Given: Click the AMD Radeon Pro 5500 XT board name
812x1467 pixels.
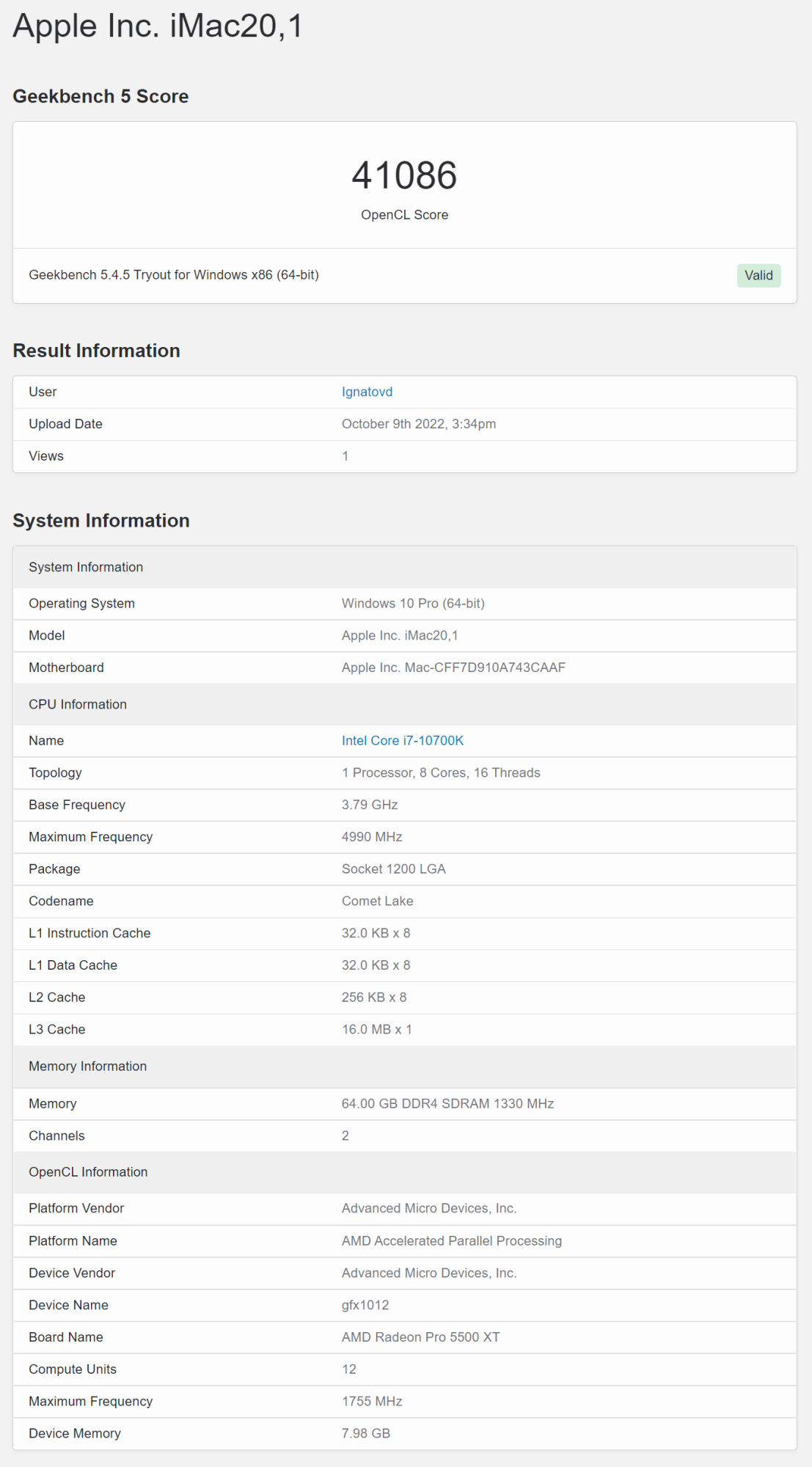Looking at the screenshot, I should coord(420,1337).
